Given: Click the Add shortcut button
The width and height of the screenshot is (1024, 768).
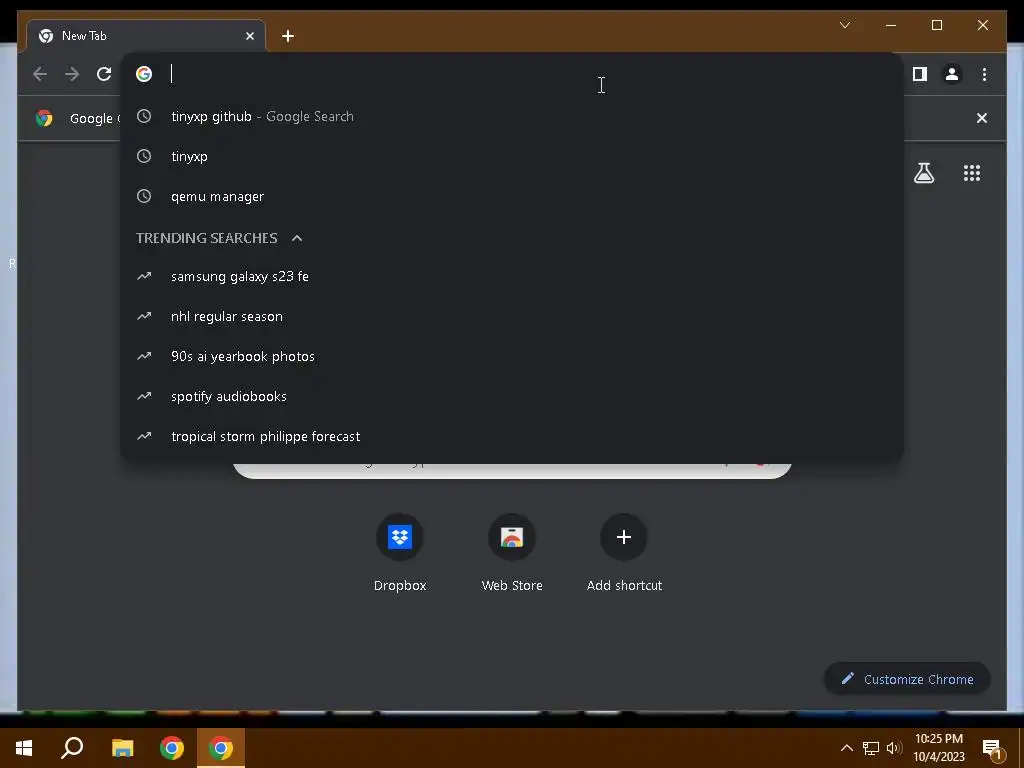Looking at the screenshot, I should (x=624, y=552).
